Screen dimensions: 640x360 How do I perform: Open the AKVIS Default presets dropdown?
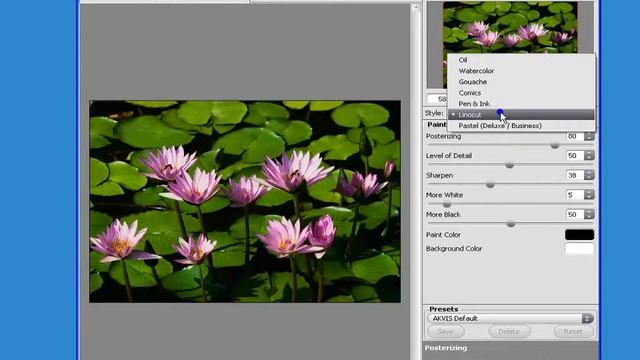click(x=510, y=318)
